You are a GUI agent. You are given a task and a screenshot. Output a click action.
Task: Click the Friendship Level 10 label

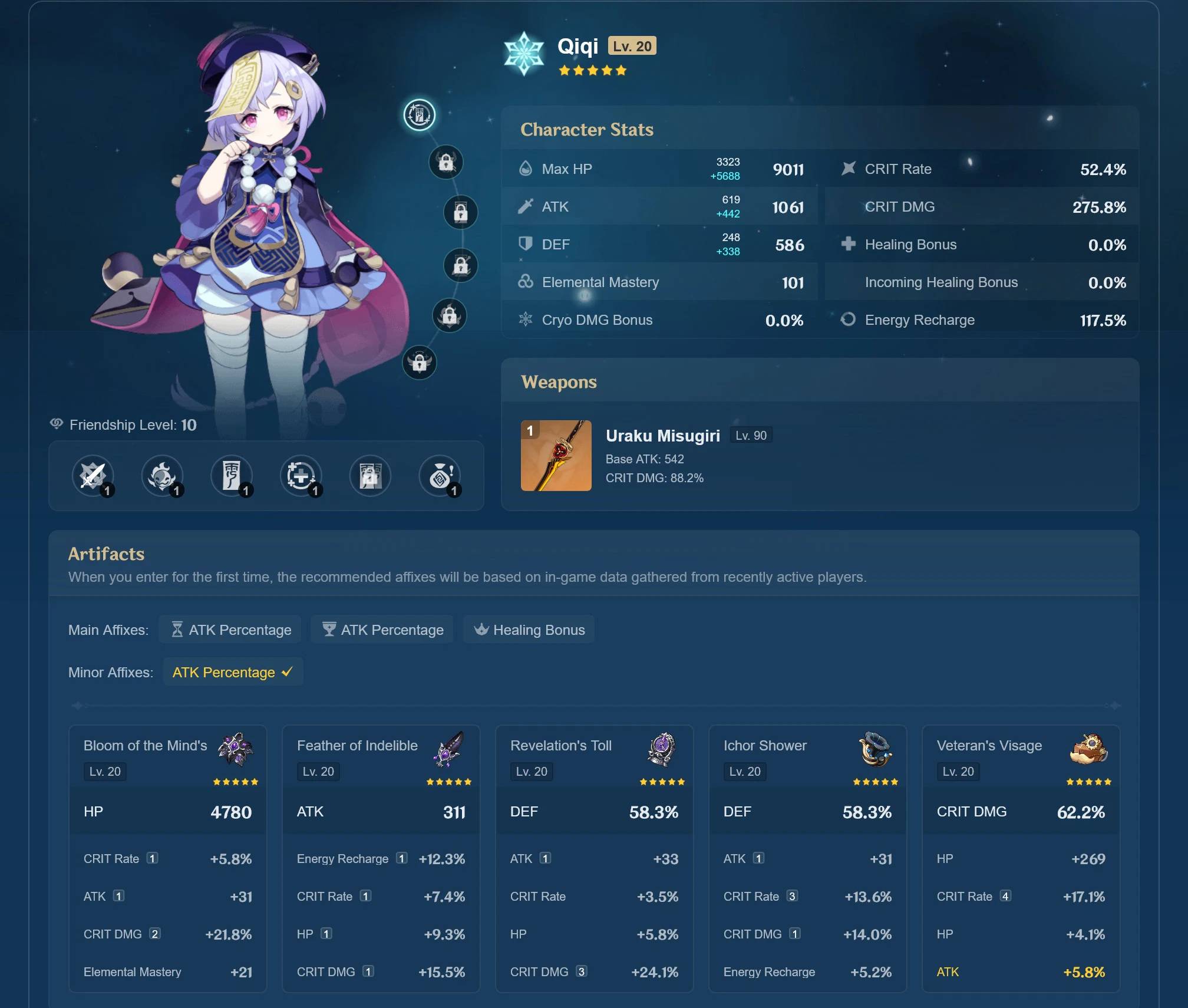pos(133,425)
